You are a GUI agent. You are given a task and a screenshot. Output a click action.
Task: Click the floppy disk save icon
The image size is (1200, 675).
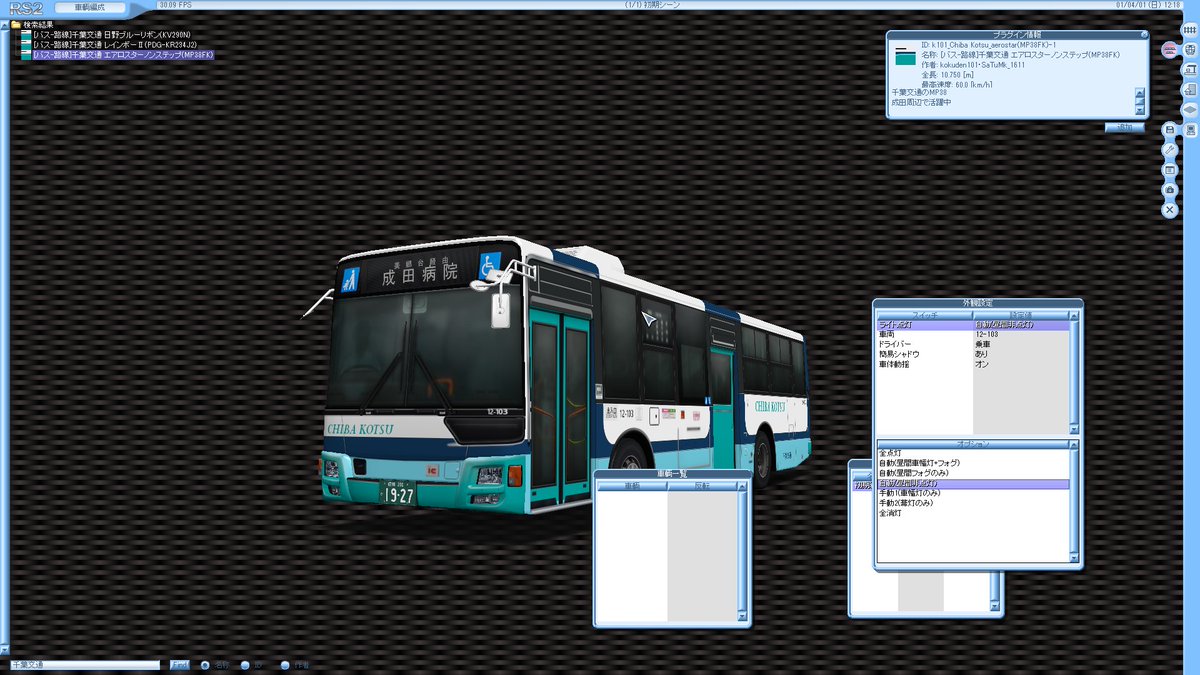point(1169,130)
